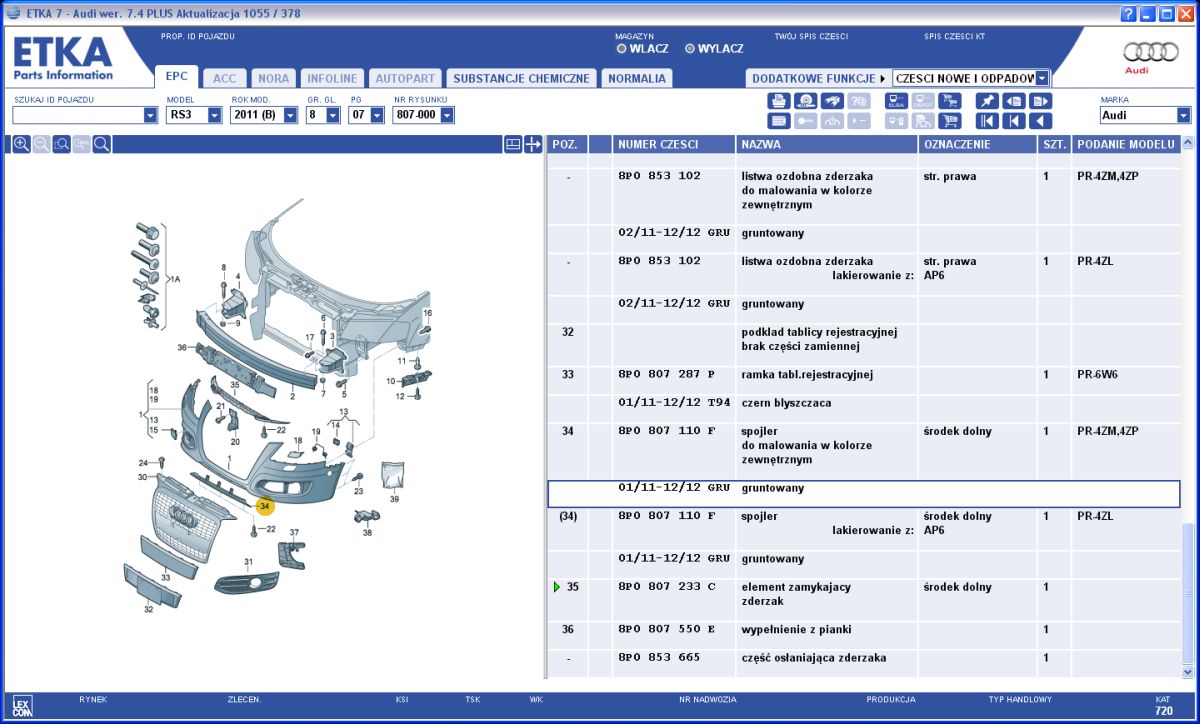The width and height of the screenshot is (1200, 724).
Task: Open the help question mark icon
Action: (1128, 13)
